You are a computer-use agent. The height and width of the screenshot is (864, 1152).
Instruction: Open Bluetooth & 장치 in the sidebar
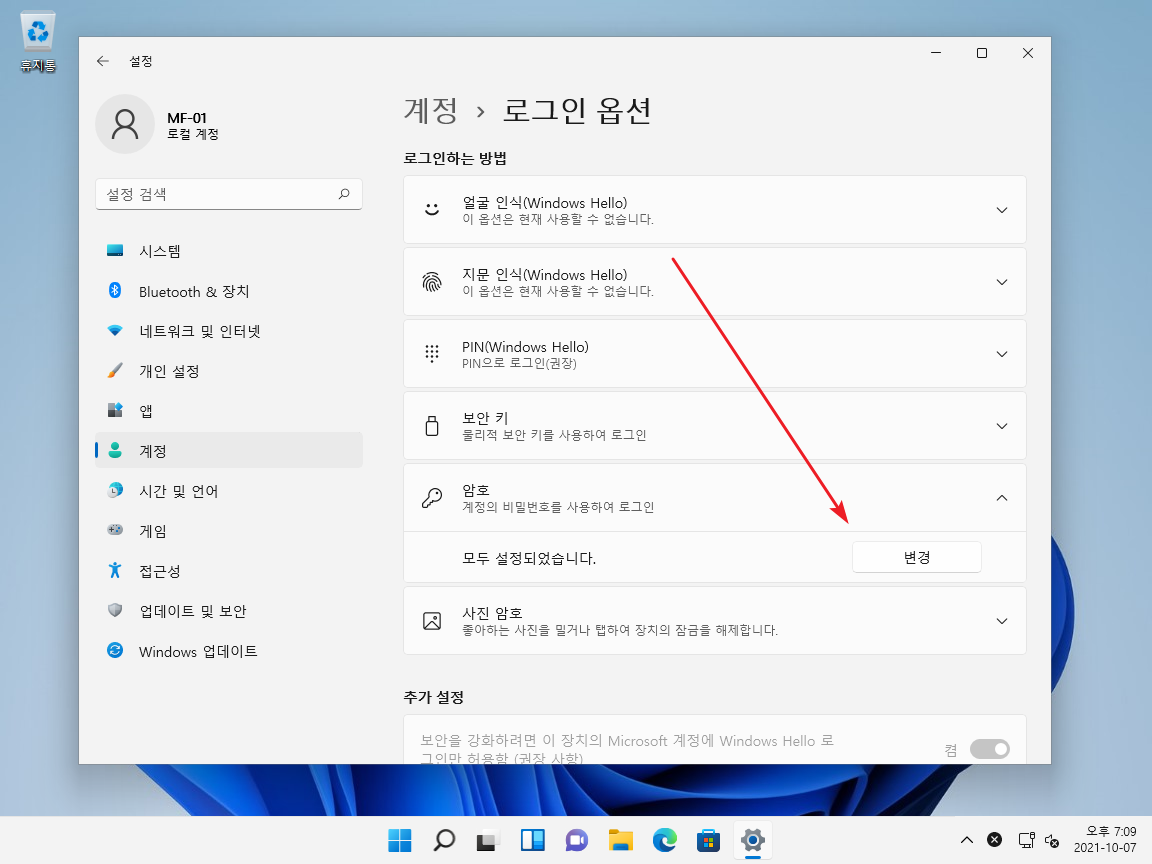click(x=228, y=291)
